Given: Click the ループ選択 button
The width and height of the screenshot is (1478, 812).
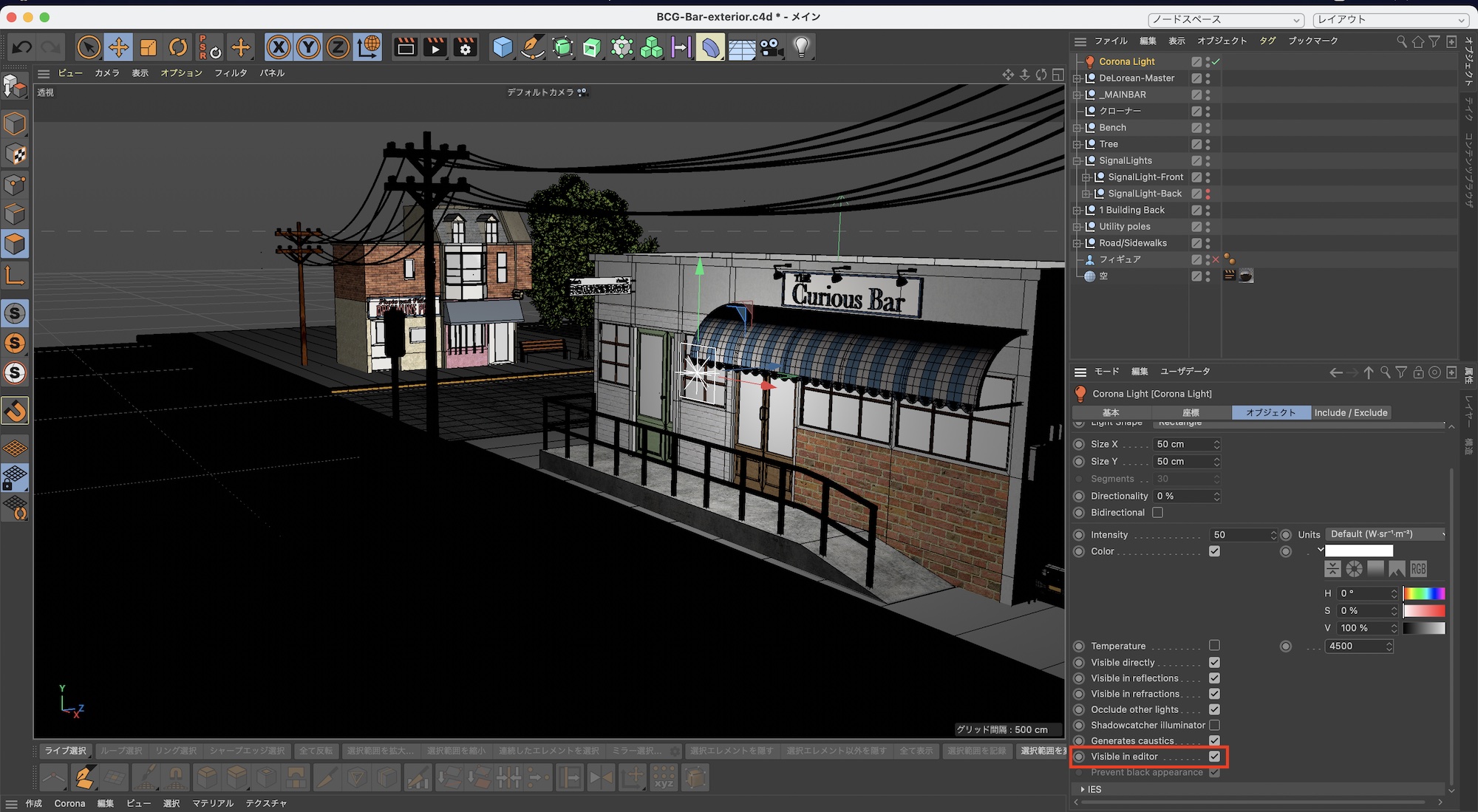Looking at the screenshot, I should [x=120, y=751].
